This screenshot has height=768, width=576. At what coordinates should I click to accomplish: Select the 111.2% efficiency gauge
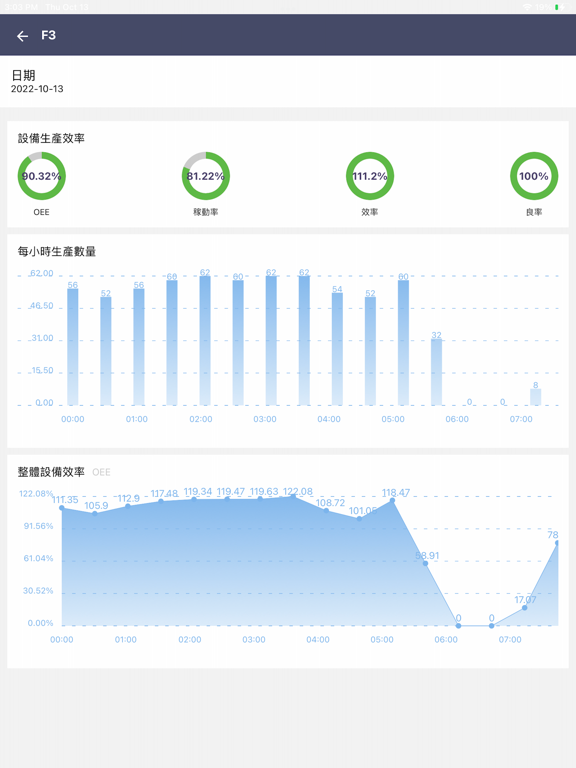(x=370, y=176)
